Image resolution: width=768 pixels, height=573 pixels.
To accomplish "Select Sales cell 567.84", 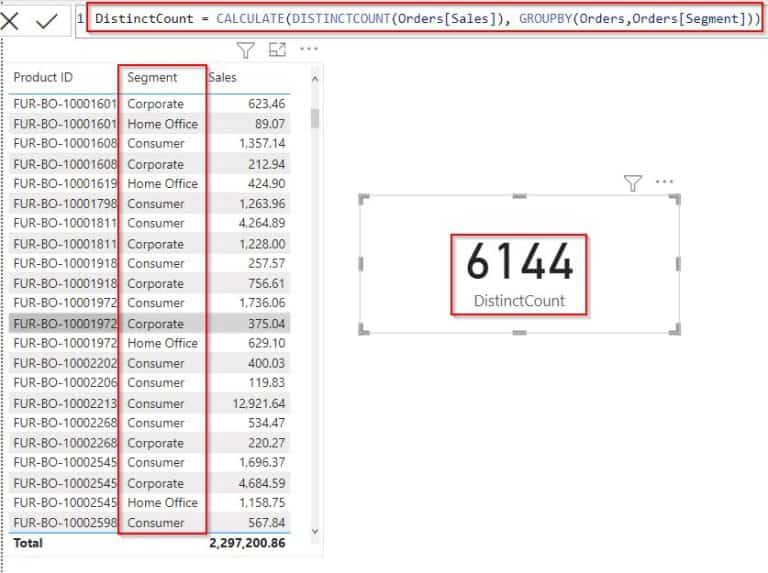I will click(266, 523).
